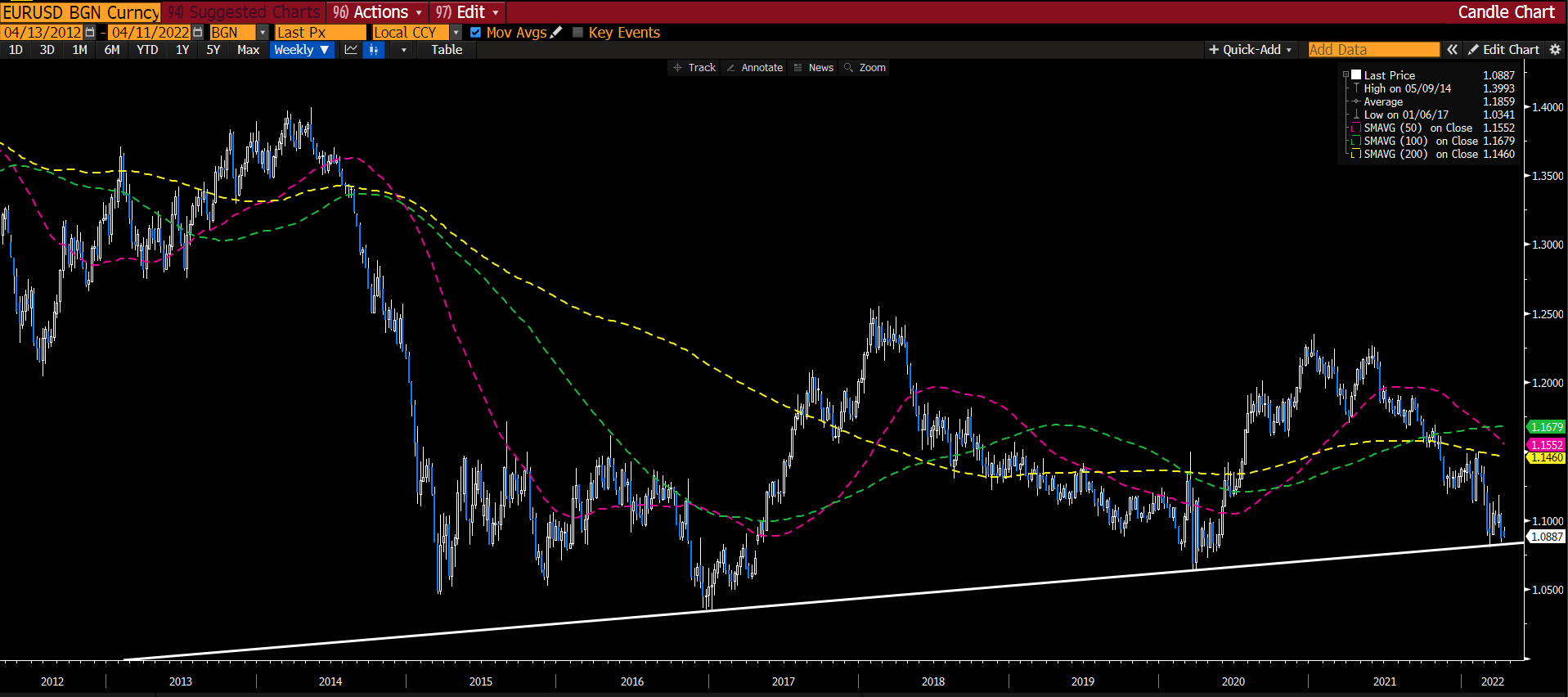Select the 6M range tab
The height and width of the screenshot is (697, 1568).
click(x=112, y=50)
